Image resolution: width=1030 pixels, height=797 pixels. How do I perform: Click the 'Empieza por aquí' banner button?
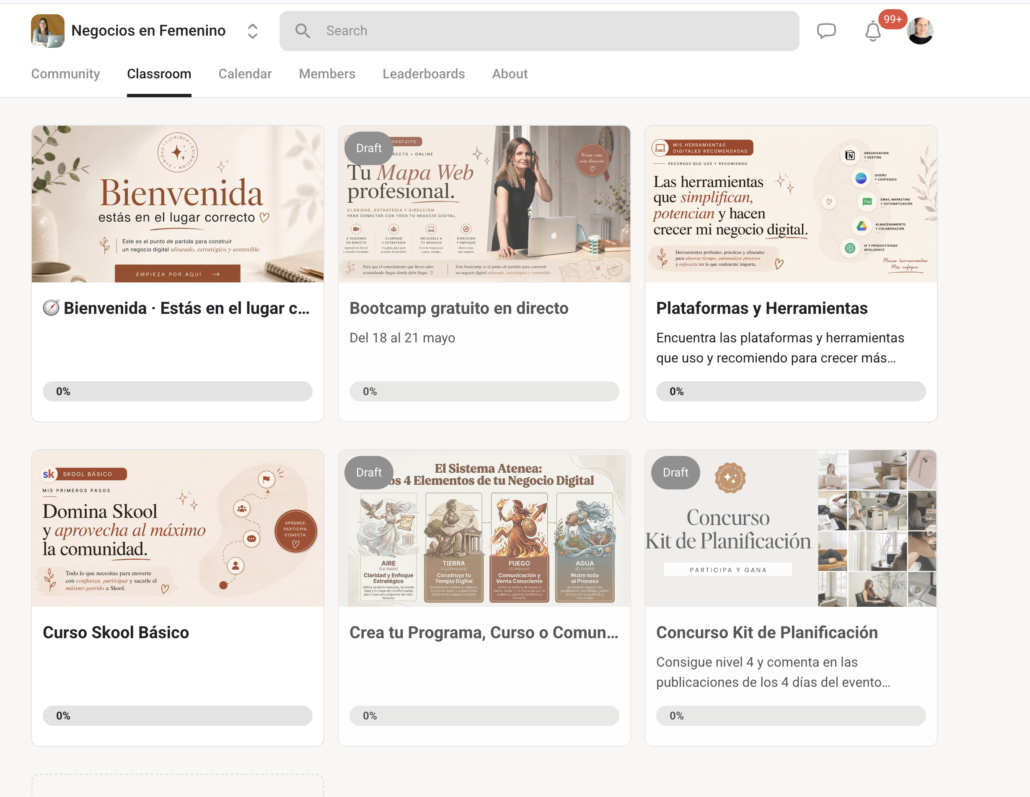tap(177, 274)
